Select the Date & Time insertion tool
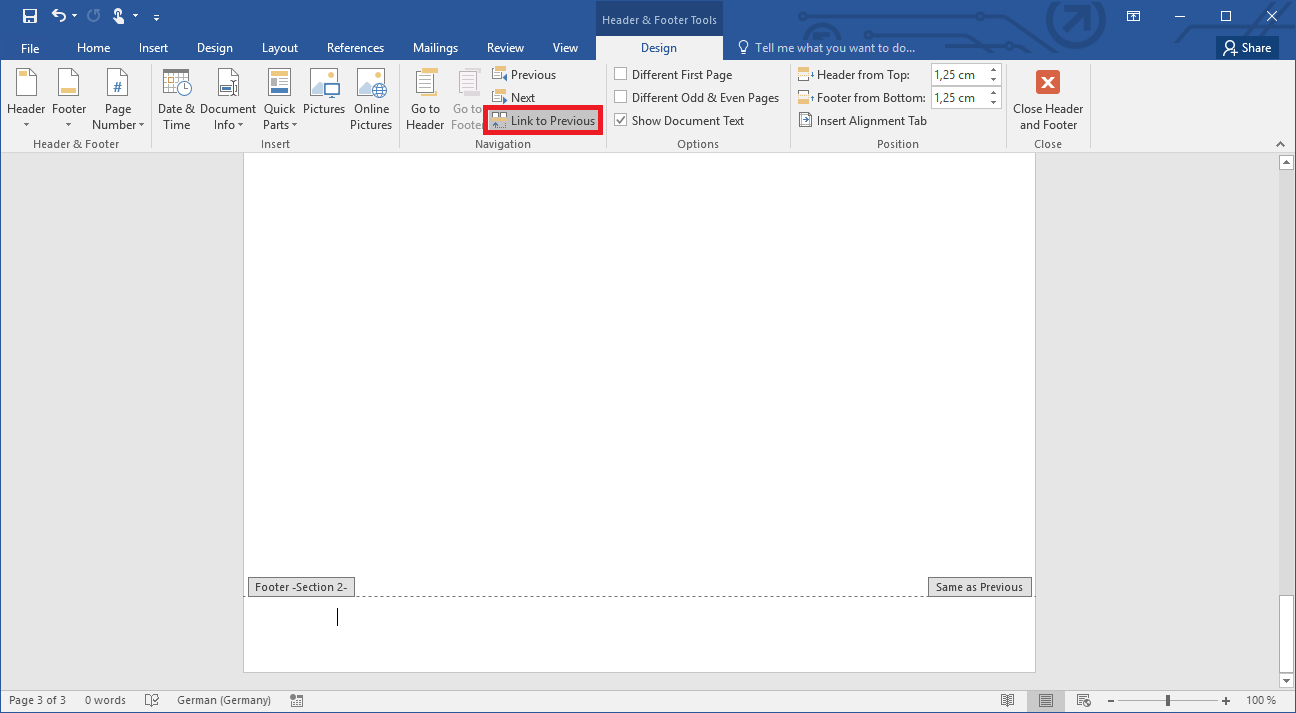The width and height of the screenshot is (1296, 713). [176, 99]
